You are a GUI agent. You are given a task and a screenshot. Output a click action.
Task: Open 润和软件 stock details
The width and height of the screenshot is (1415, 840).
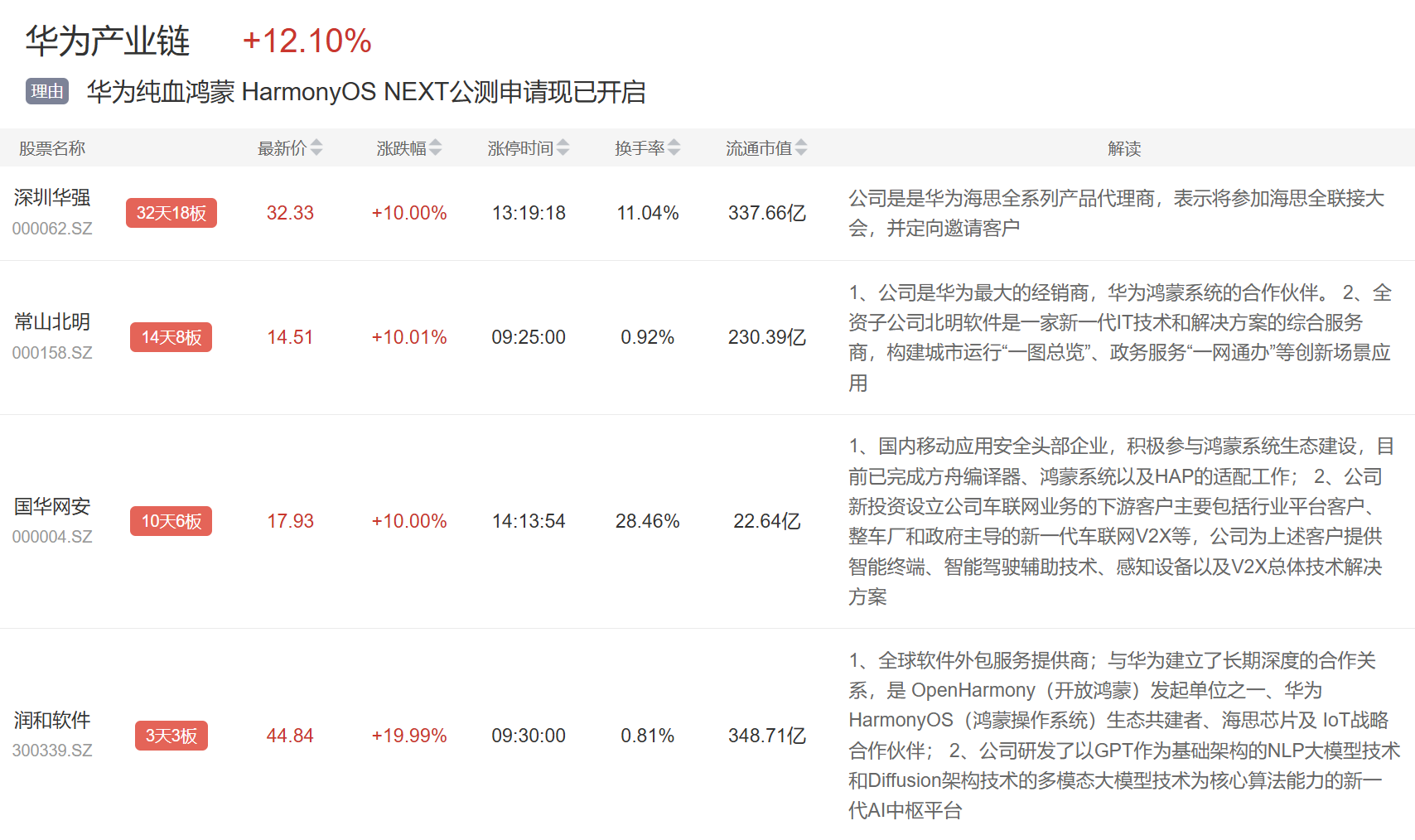pos(52,721)
